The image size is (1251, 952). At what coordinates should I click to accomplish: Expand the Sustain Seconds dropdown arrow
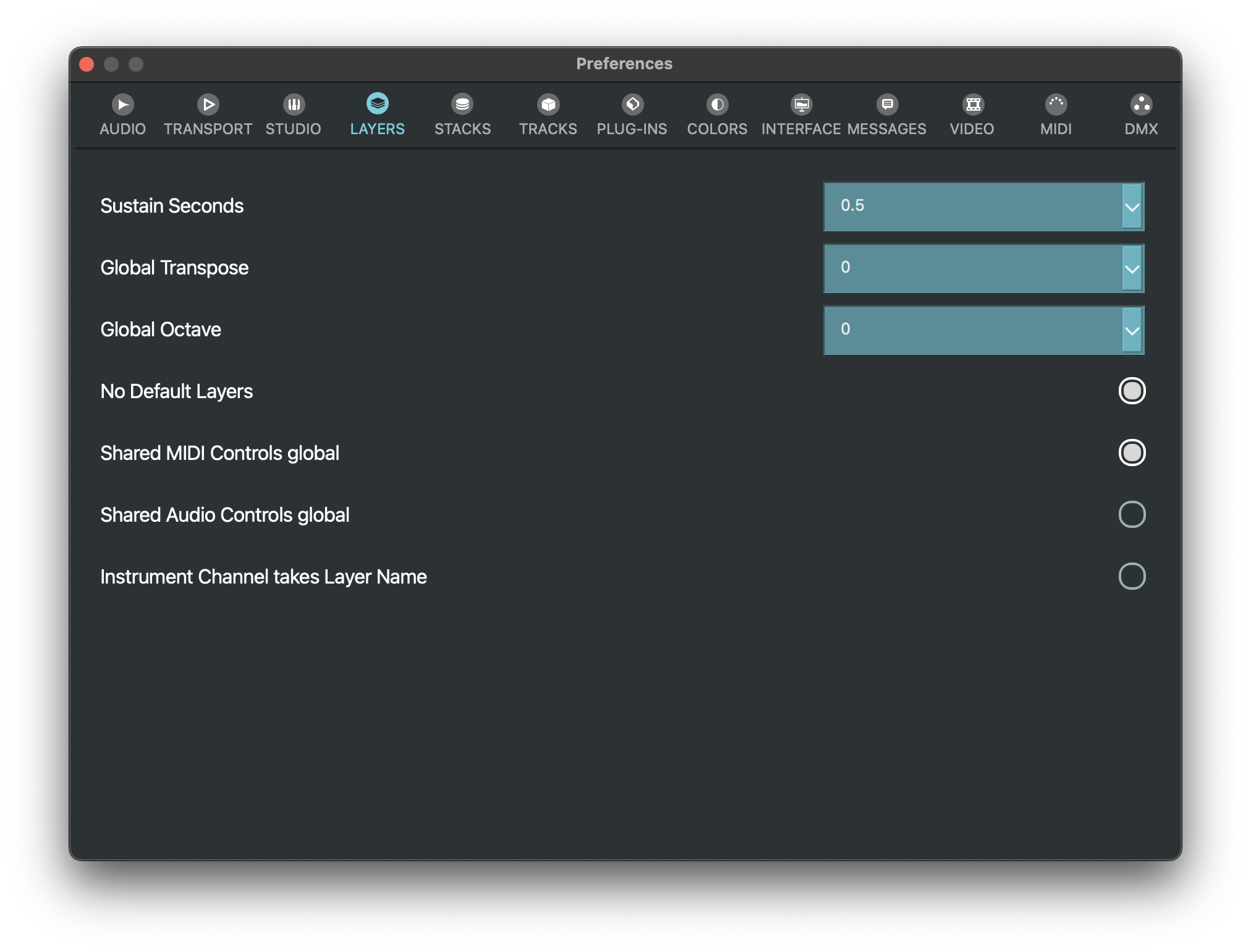coord(1132,207)
